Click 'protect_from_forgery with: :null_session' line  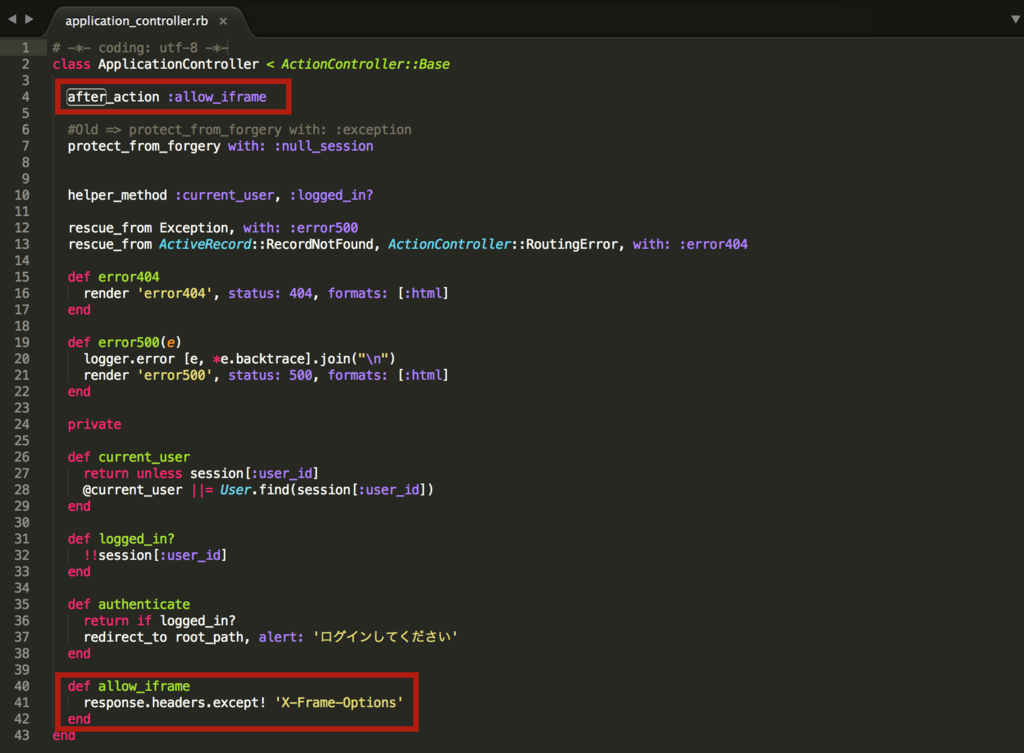tap(221, 146)
